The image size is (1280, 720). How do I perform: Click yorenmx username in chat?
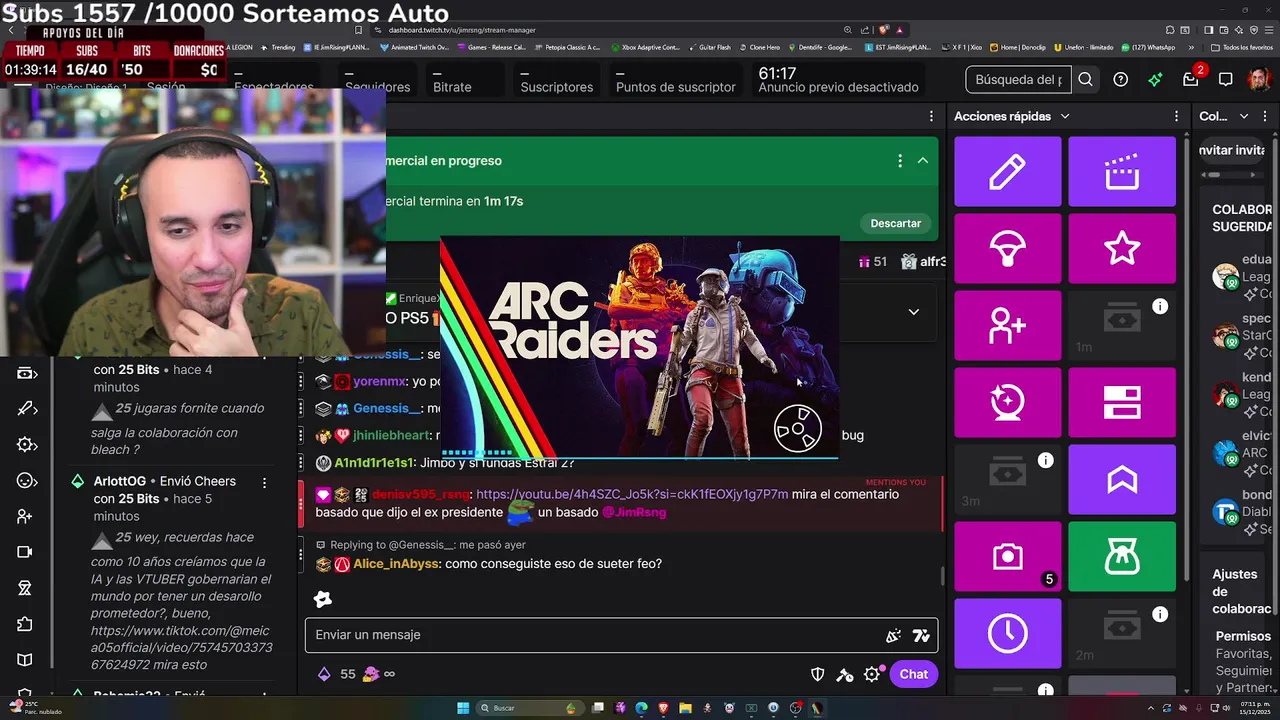pos(380,382)
